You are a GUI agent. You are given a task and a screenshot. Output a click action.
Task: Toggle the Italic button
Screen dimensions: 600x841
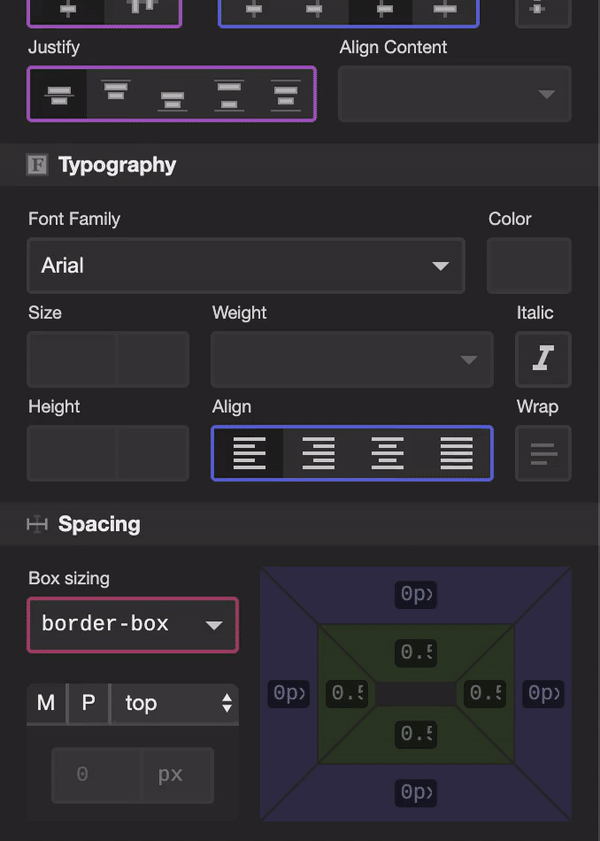(x=543, y=359)
